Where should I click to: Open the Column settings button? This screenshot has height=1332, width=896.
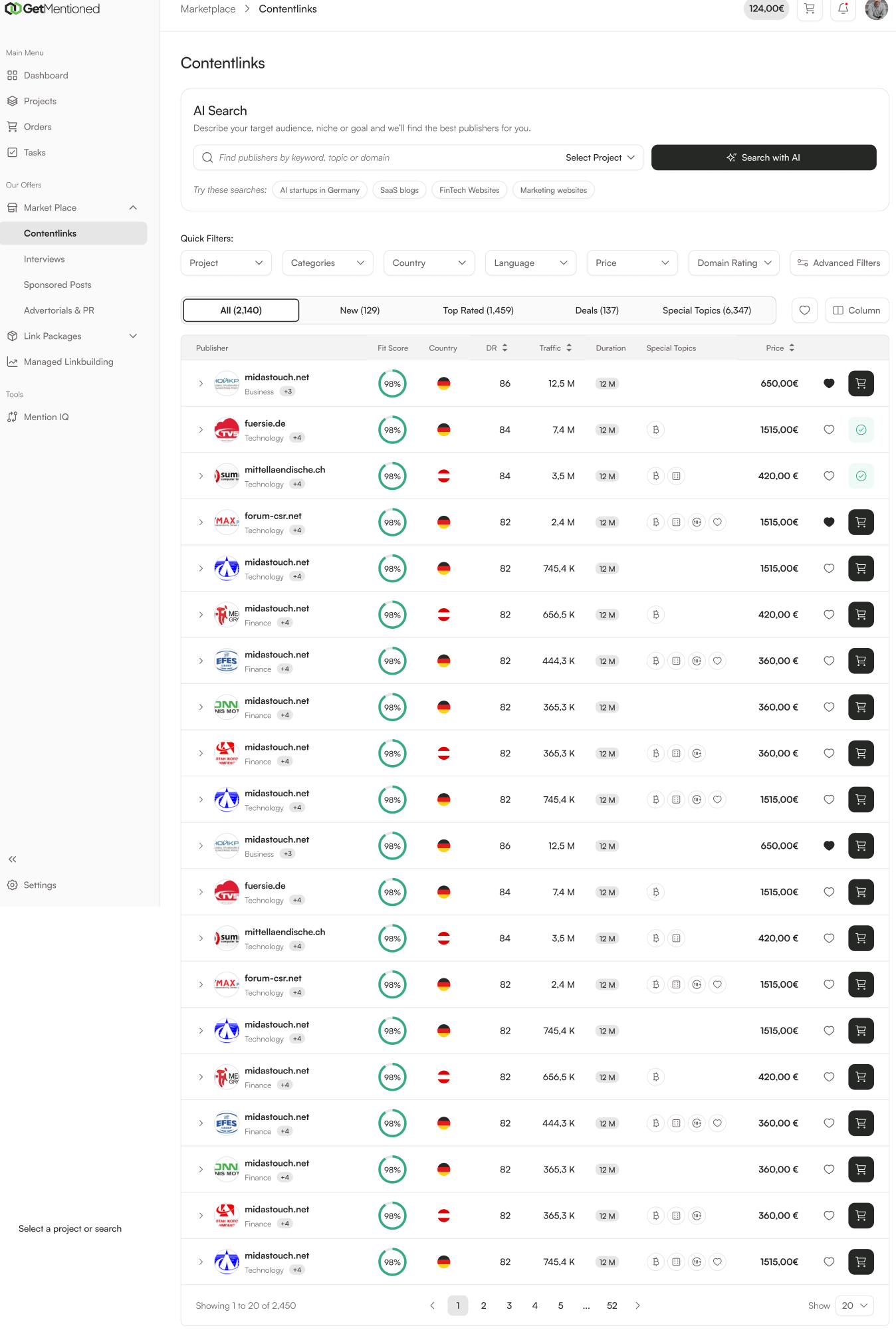[857, 310]
